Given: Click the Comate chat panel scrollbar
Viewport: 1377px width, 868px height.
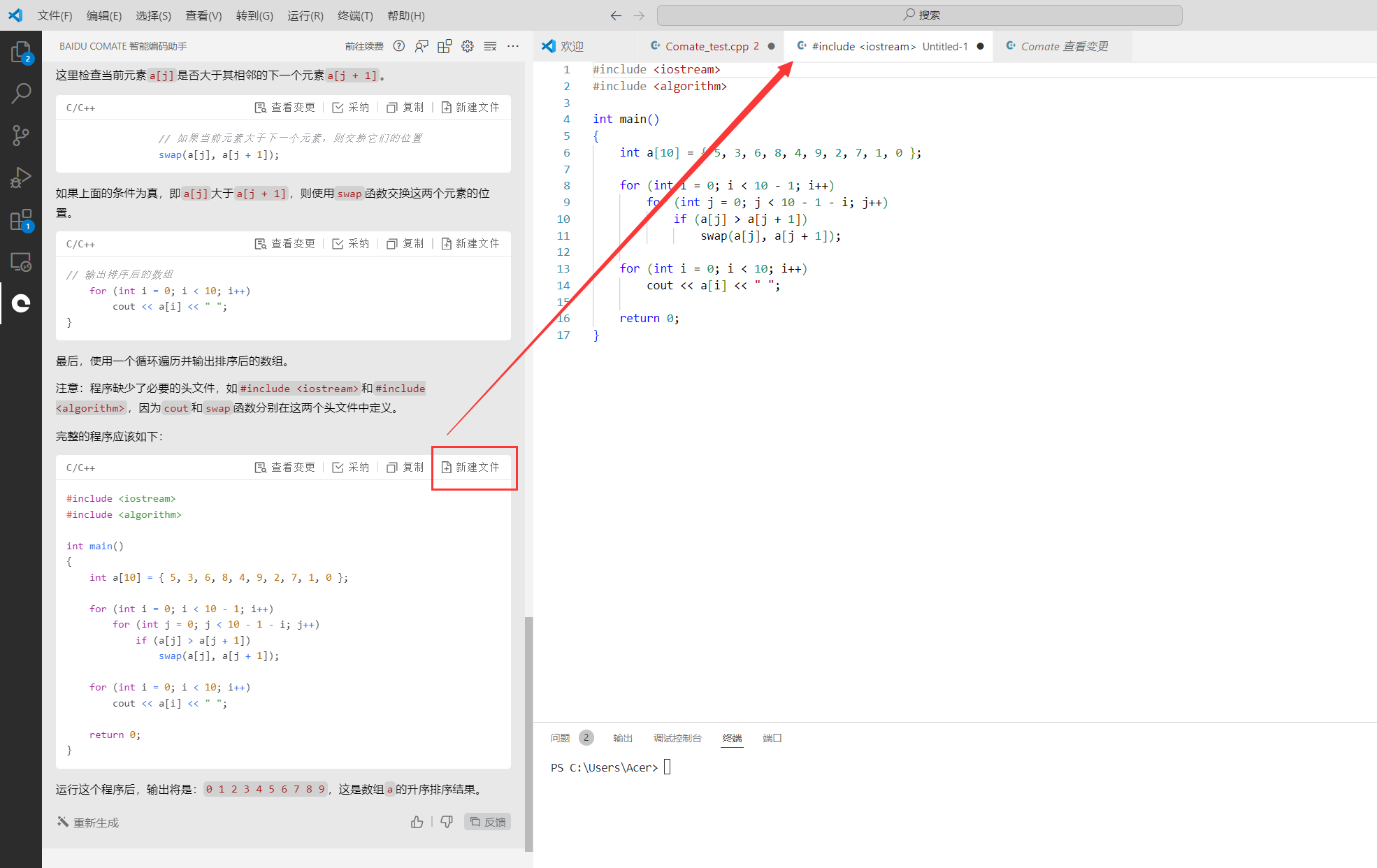Looking at the screenshot, I should (x=529, y=734).
